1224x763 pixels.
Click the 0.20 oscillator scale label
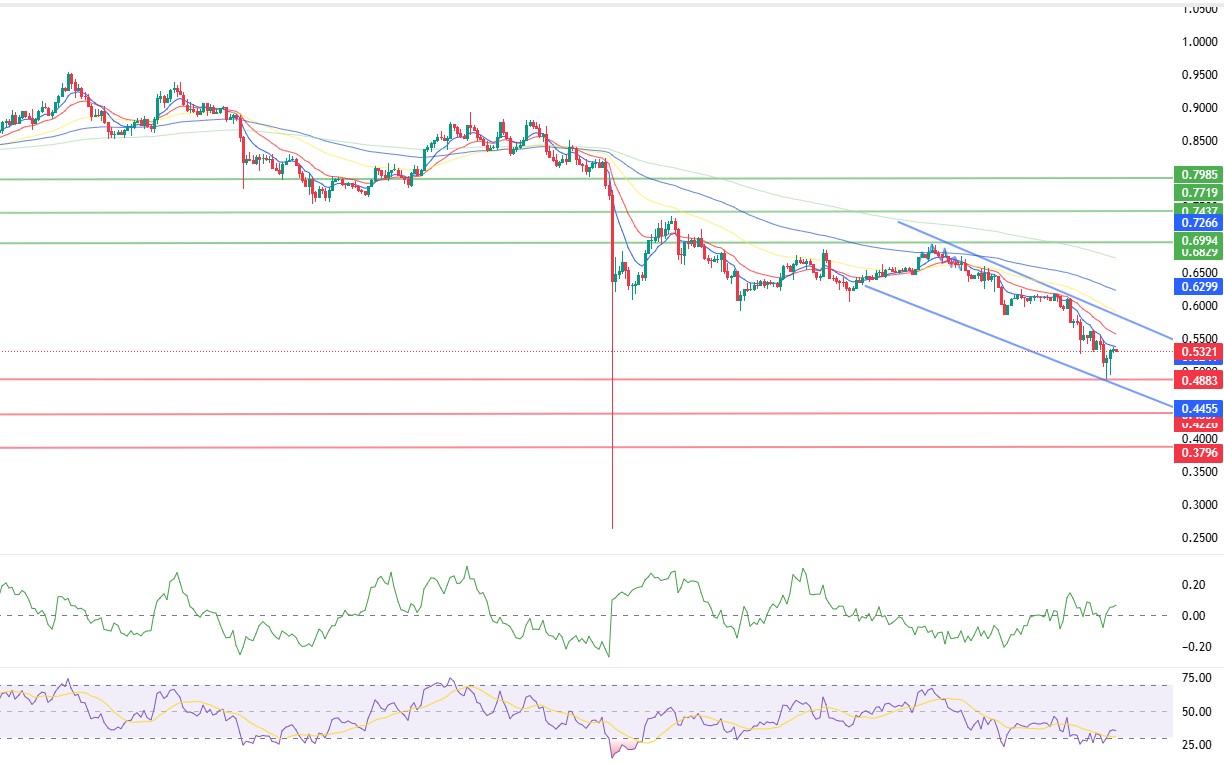(x=1195, y=585)
